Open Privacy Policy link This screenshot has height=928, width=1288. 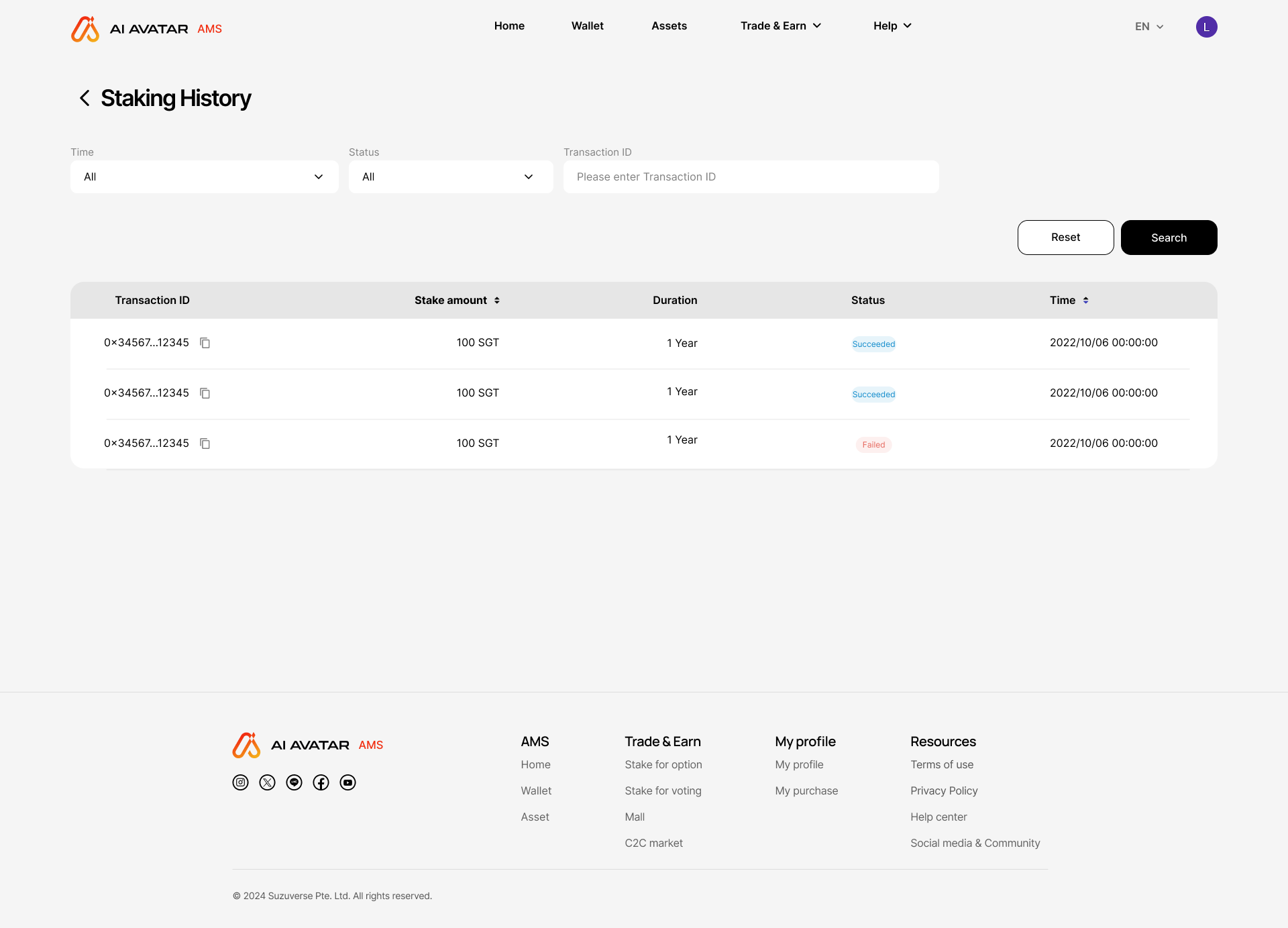point(944,790)
